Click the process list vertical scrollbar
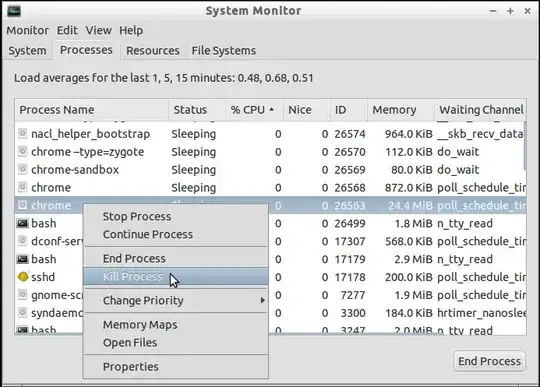The width and height of the screenshot is (540, 387). pos(525,146)
